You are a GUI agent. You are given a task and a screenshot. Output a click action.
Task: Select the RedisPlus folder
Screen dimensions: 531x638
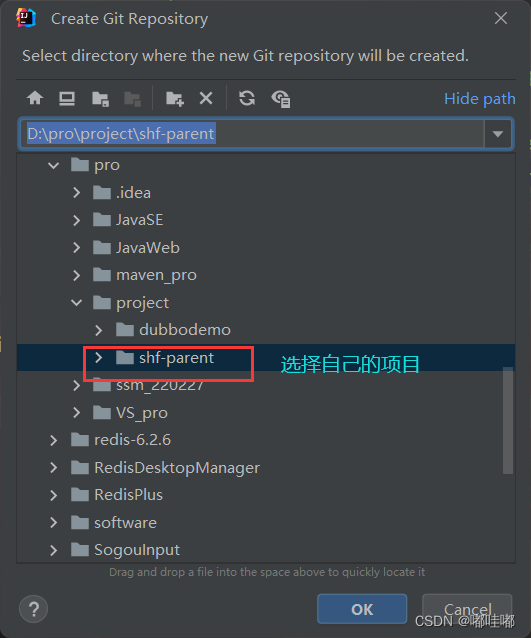point(129,495)
